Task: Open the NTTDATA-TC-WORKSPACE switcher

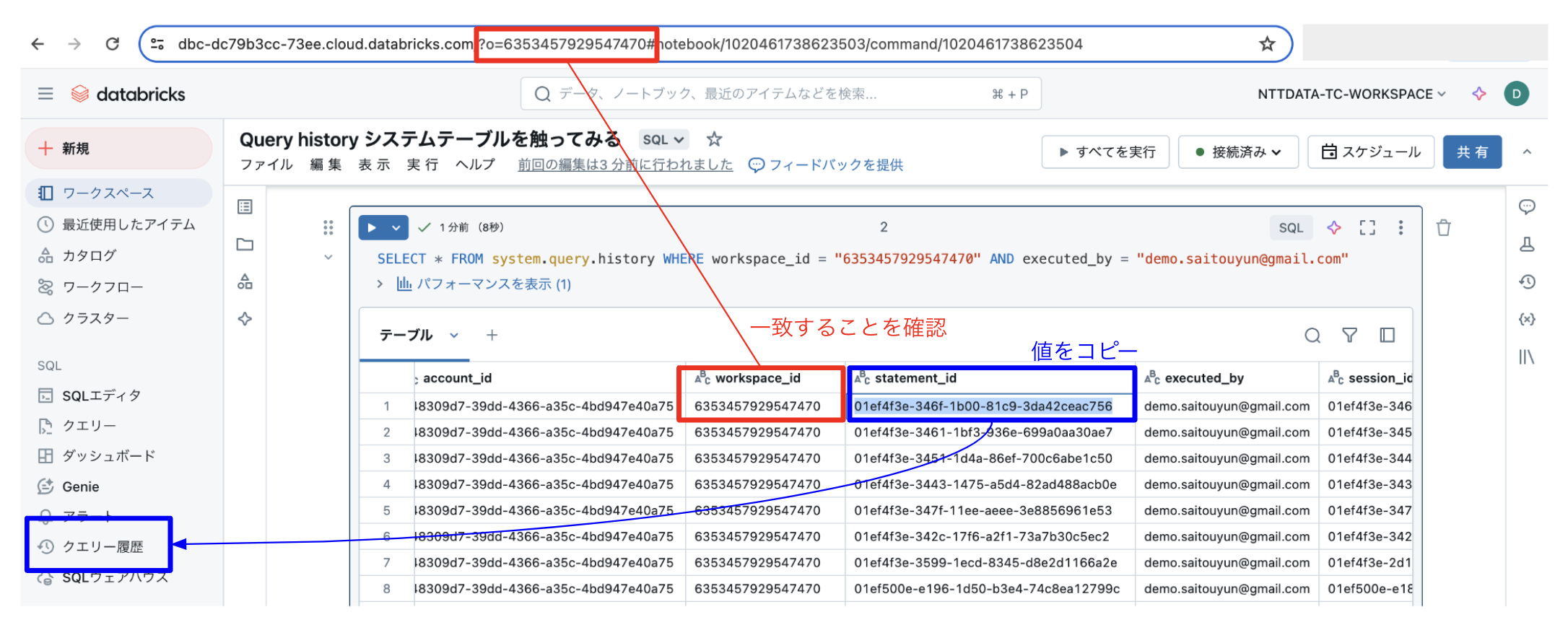Action: point(1351,94)
